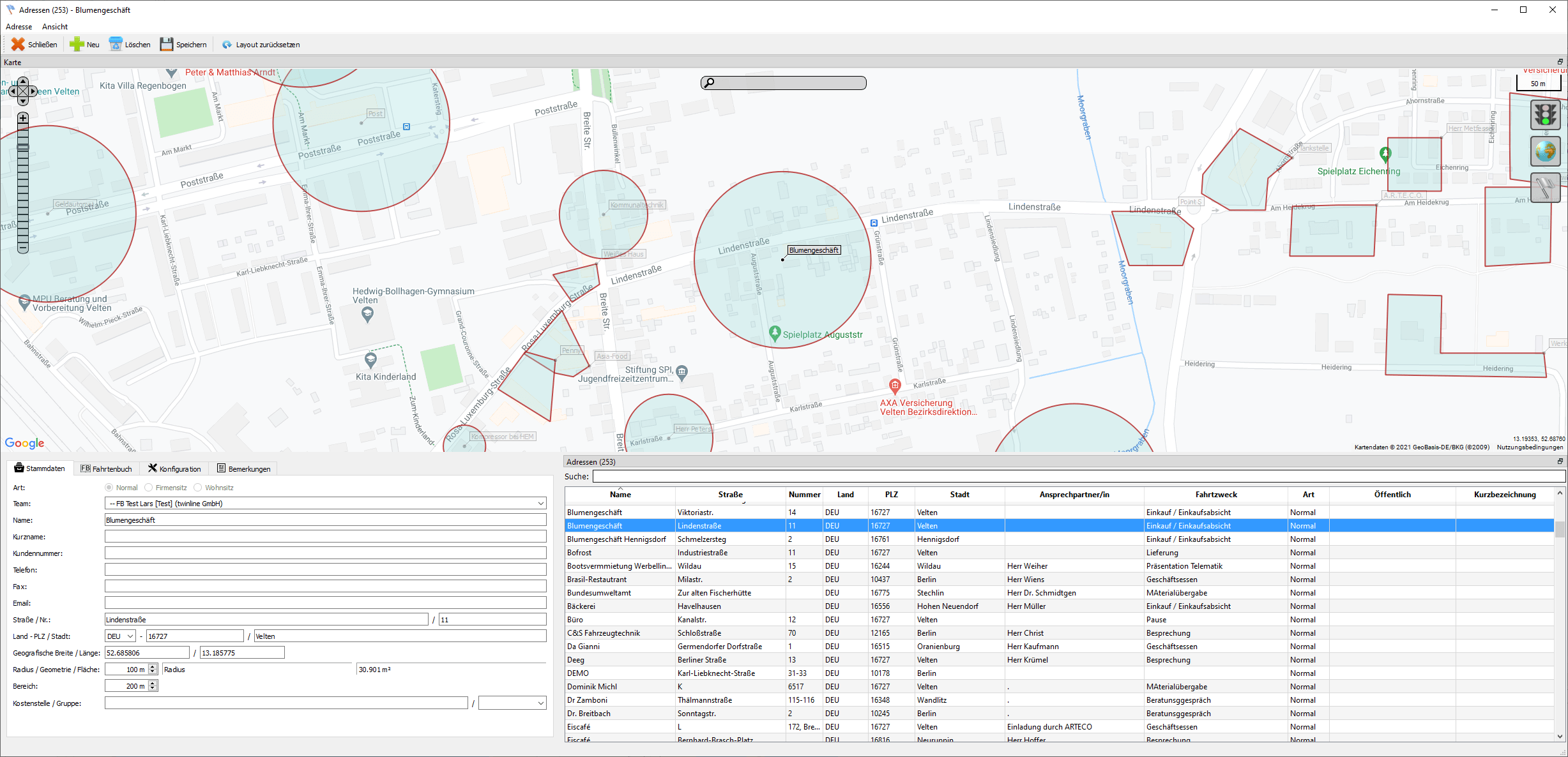Viewport: 1568px width, 757px height.
Task: Click the Löschen toolbar icon
Action: tap(116, 44)
